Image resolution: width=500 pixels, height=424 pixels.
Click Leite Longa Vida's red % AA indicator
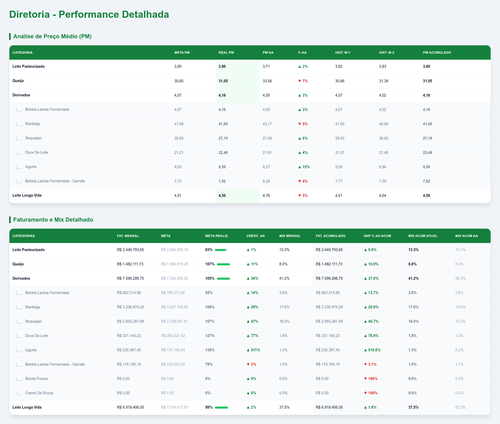pos(303,196)
